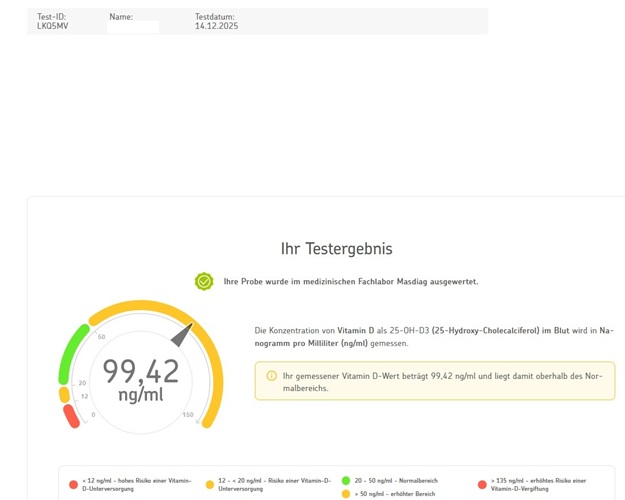Screen dimensions: 625x500
Task: Click the 'Ihr Testergebnis' heading
Action: pos(337,249)
